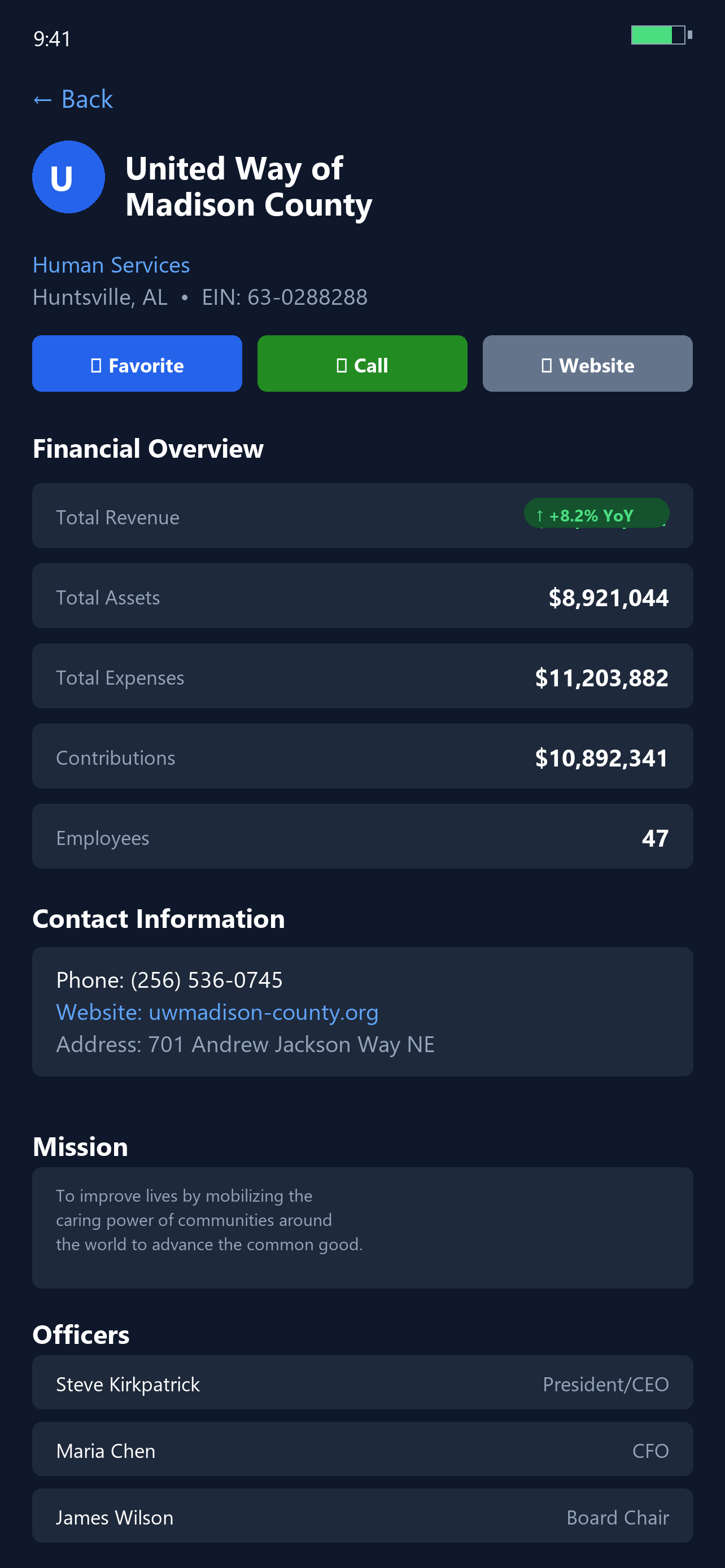Open the uwmadison-county.org website link
The width and height of the screenshot is (725, 1568).
[263, 1012]
